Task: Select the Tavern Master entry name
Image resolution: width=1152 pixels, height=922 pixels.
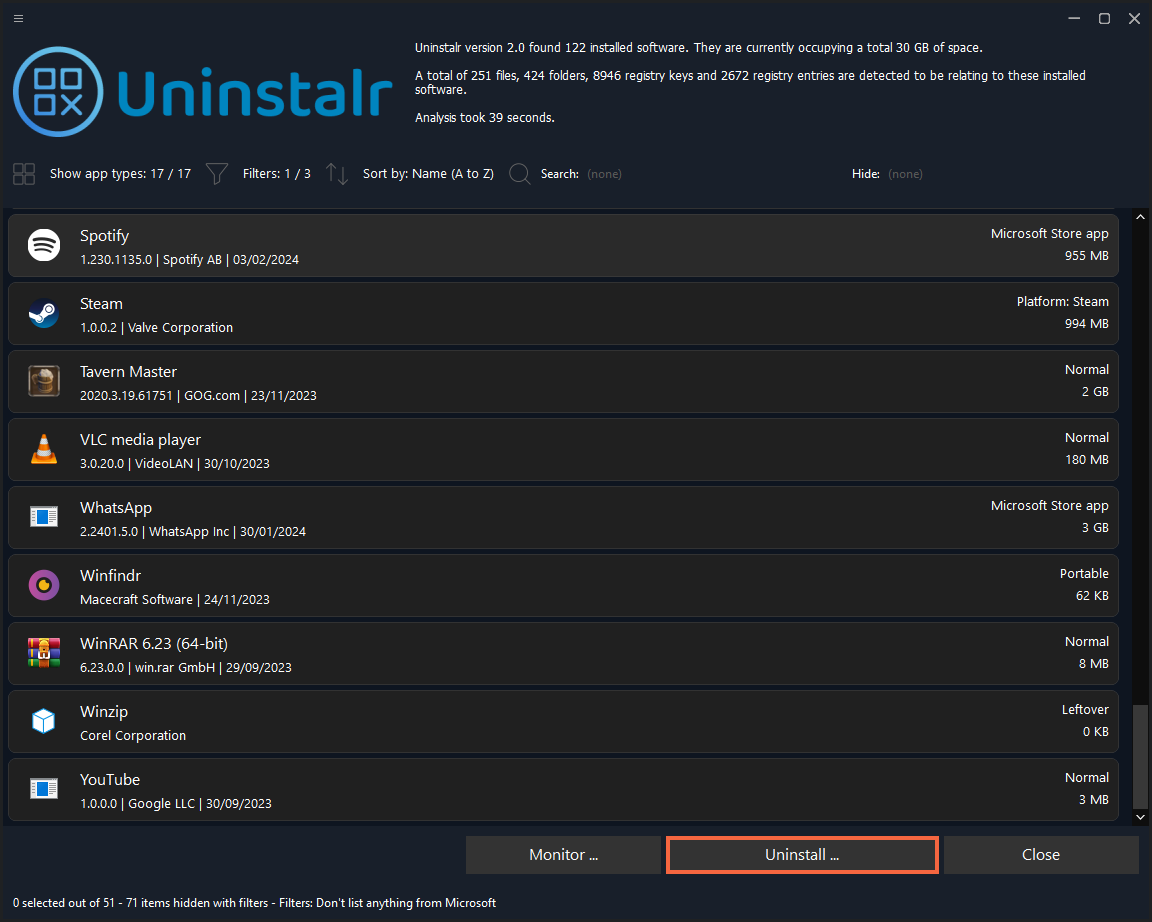Action: tap(129, 372)
